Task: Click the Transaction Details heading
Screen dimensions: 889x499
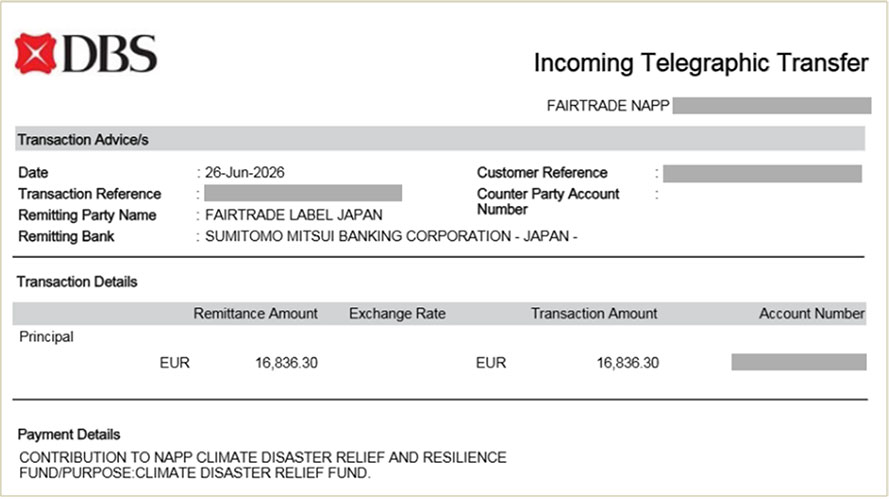Action: coord(77,282)
